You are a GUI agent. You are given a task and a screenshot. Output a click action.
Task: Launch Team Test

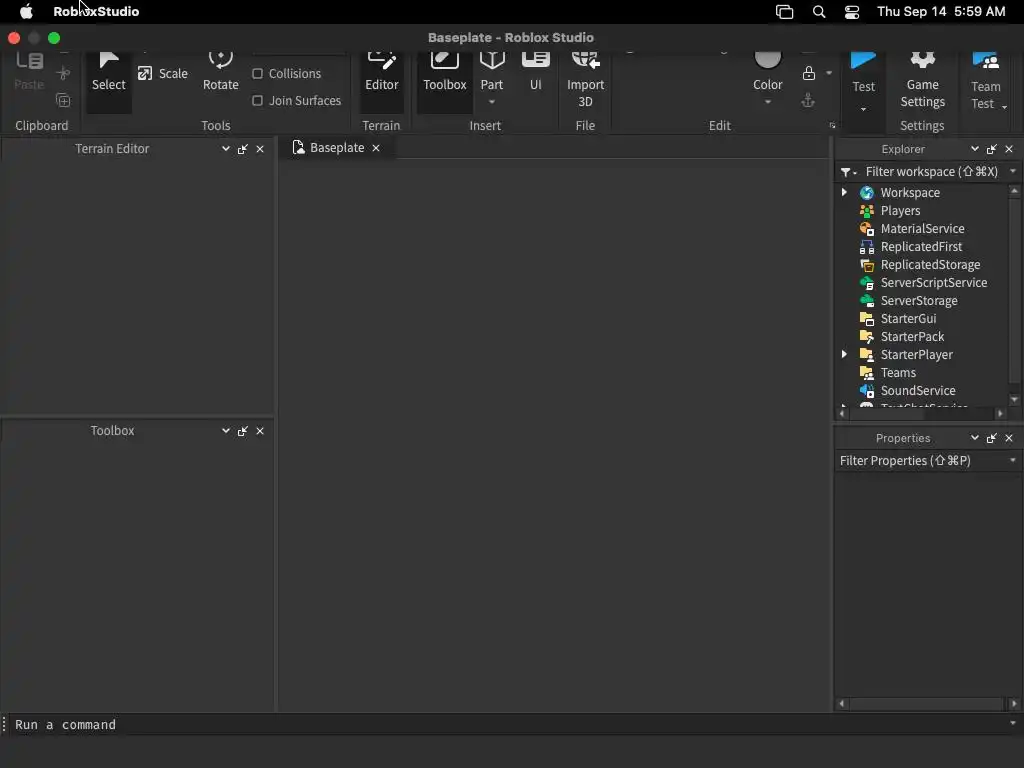985,80
